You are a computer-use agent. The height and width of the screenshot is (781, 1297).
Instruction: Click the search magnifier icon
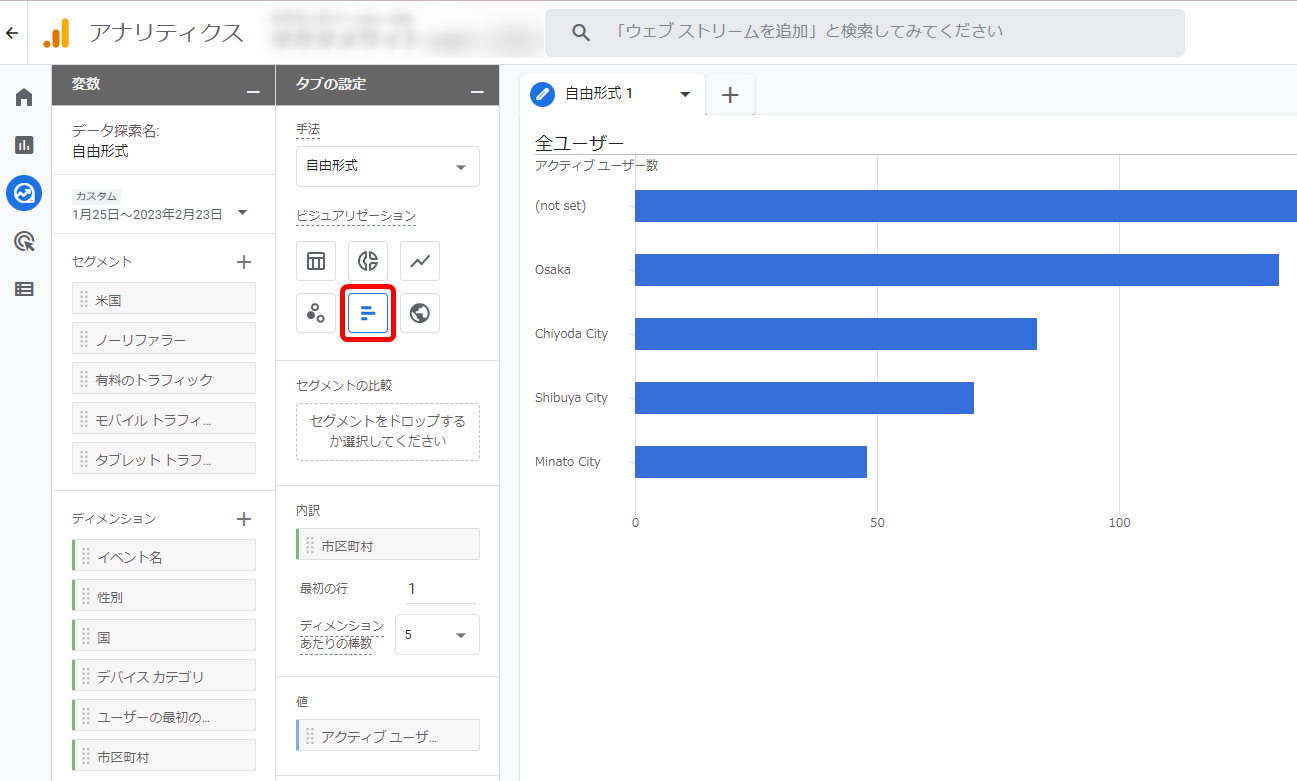pyautogui.click(x=581, y=32)
